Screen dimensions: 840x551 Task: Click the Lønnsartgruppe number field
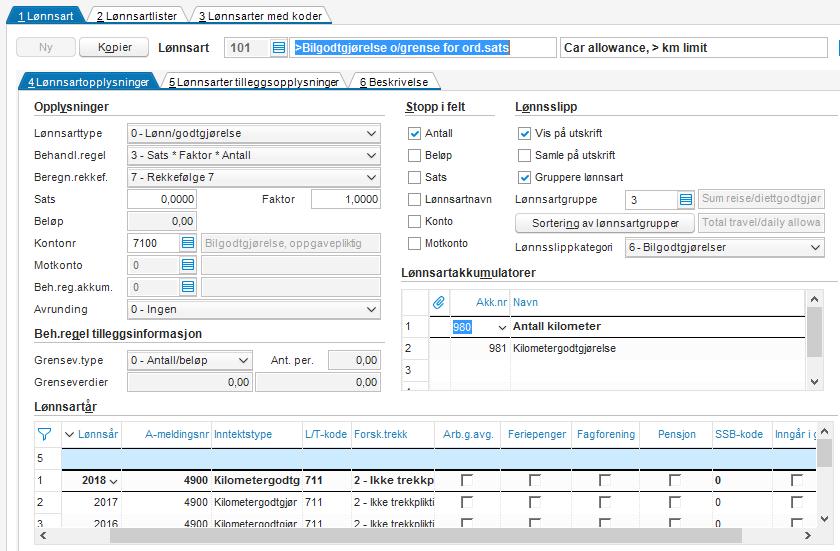[651, 200]
